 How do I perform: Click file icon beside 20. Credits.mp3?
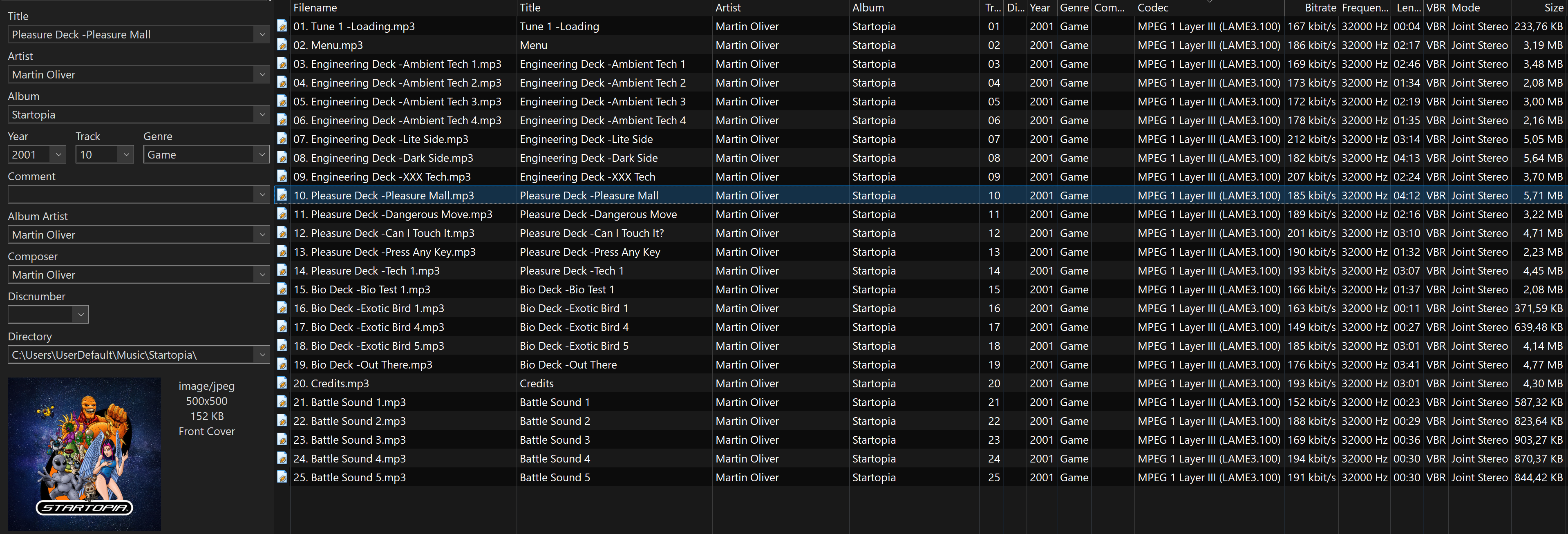282,383
